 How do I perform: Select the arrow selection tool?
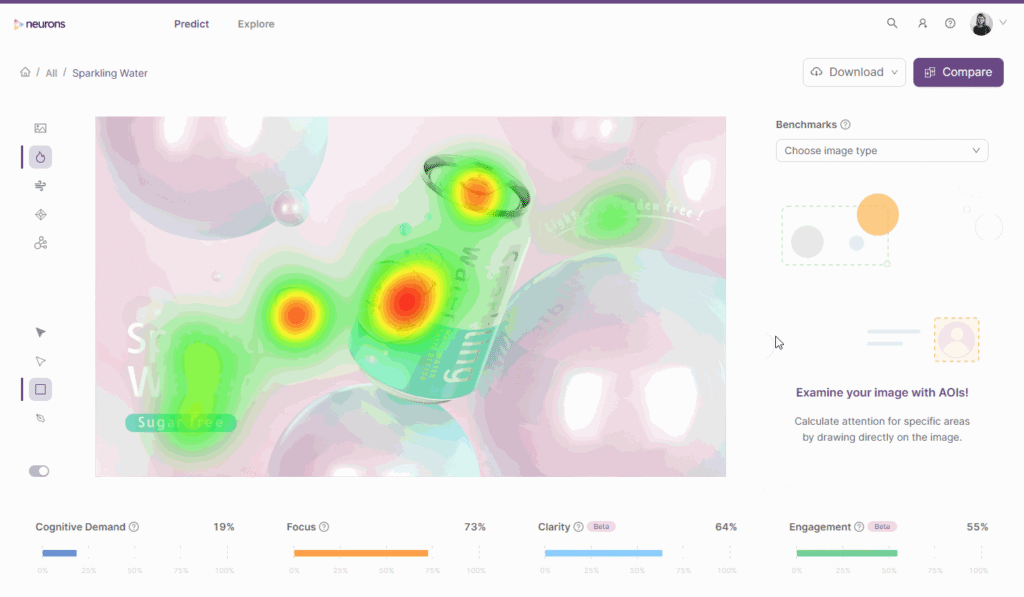click(39, 331)
